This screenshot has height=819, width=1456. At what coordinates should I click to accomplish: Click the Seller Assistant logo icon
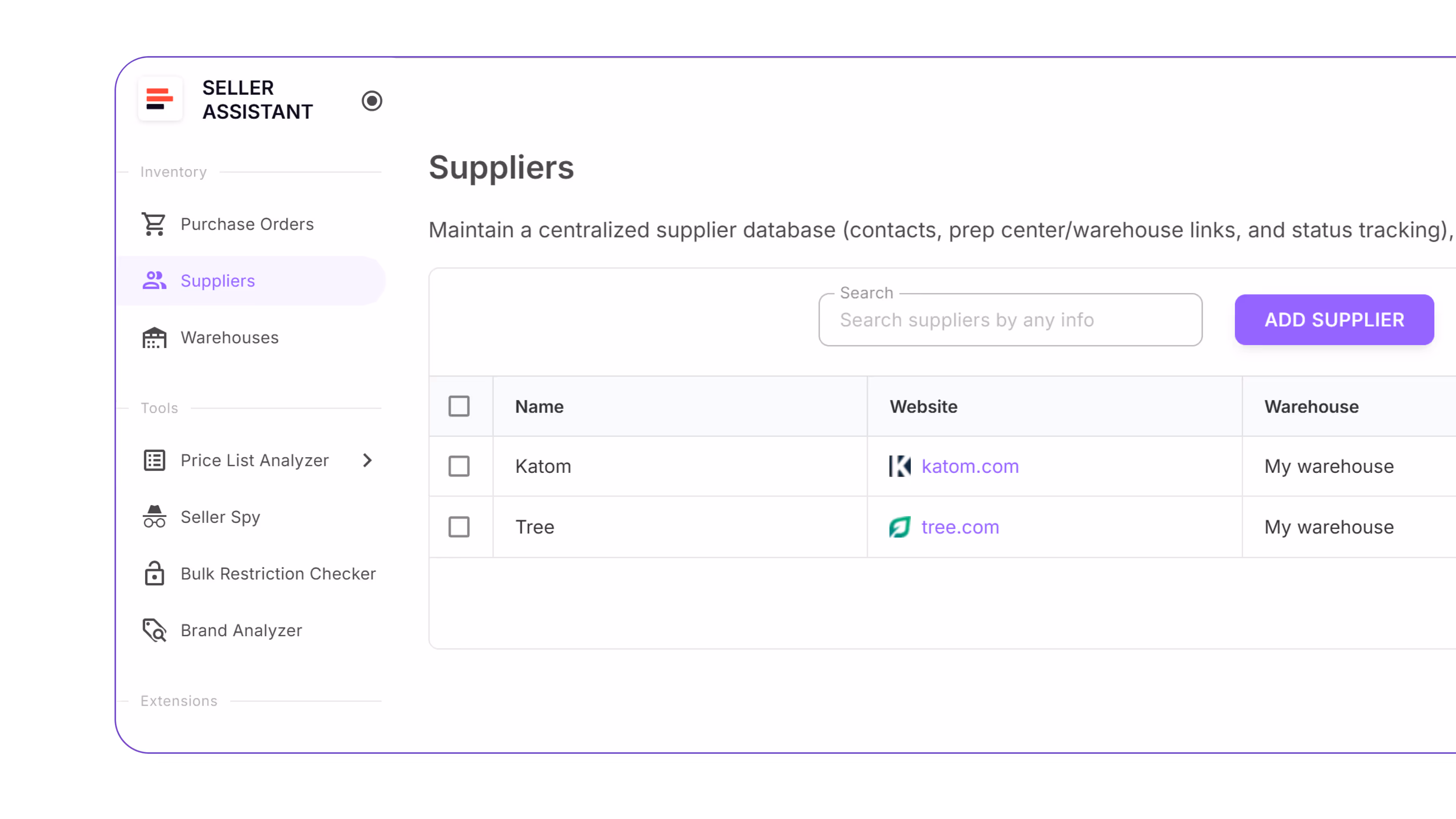[x=160, y=99]
